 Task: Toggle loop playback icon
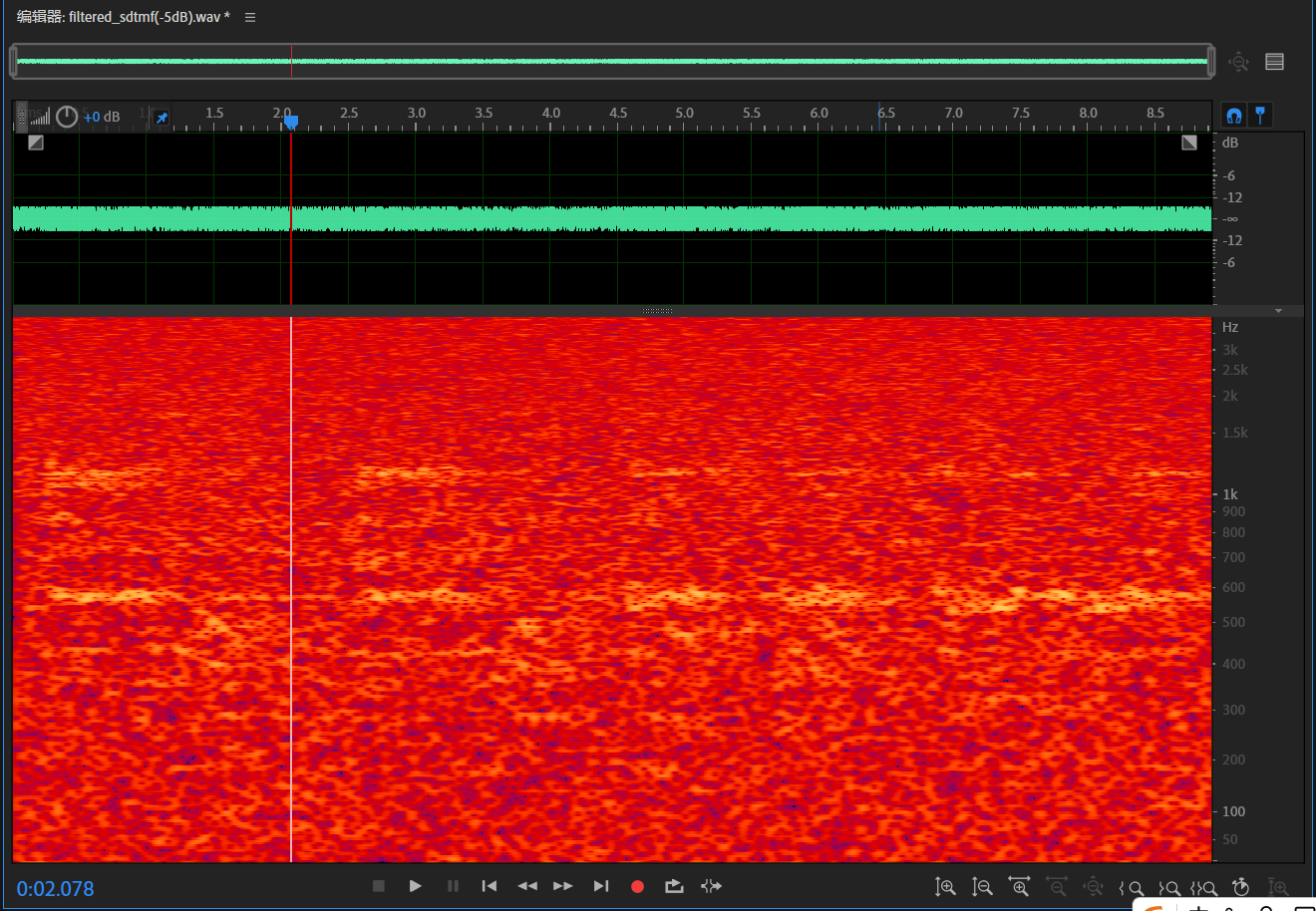pyautogui.click(x=674, y=886)
